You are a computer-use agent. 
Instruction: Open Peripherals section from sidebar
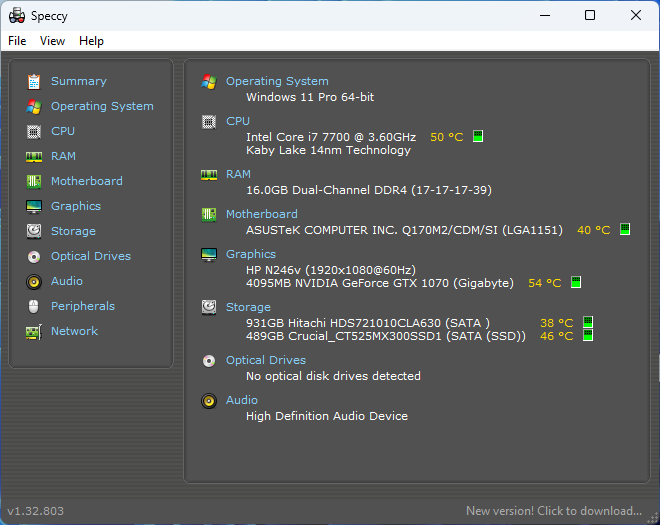pos(83,306)
